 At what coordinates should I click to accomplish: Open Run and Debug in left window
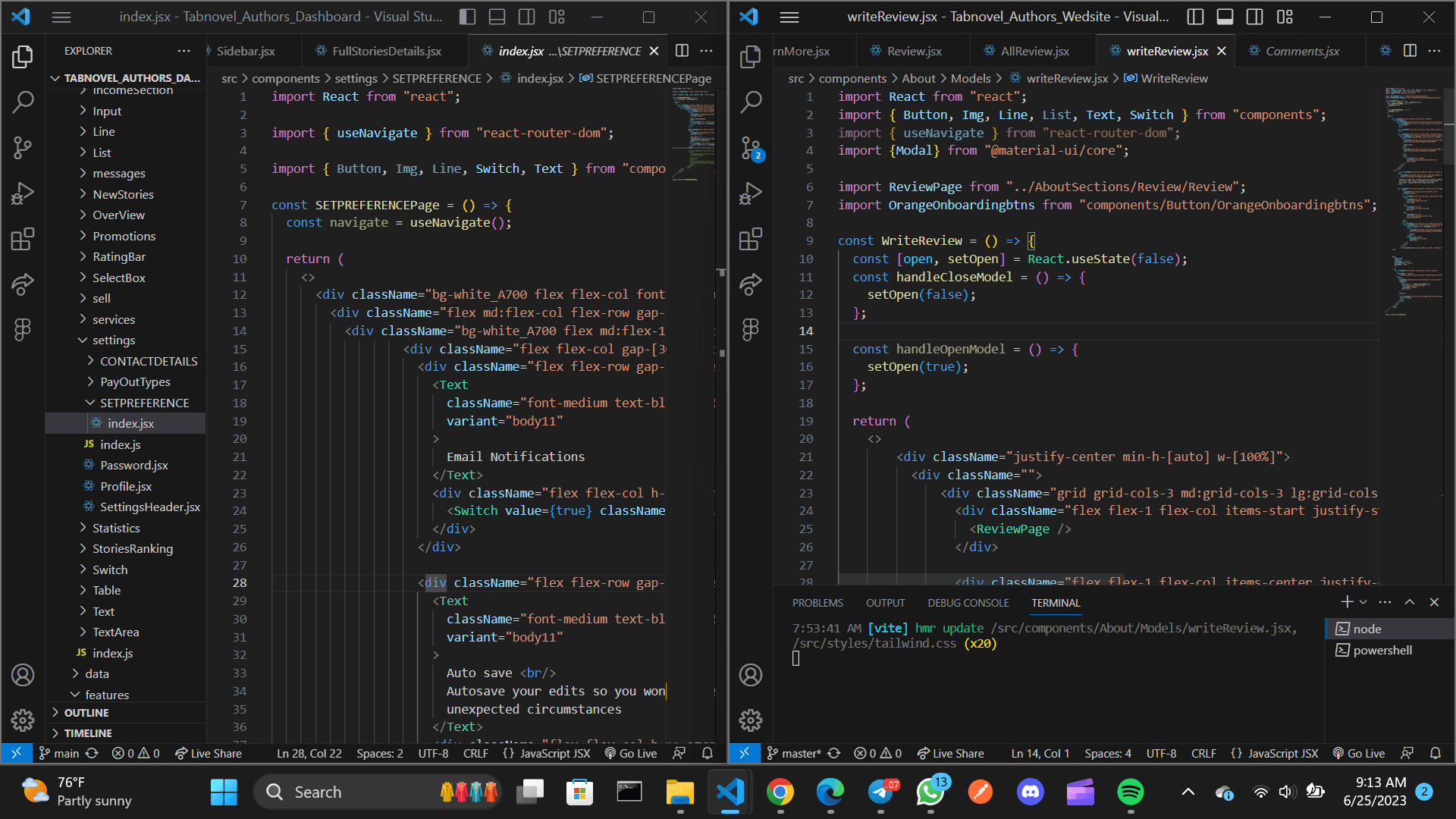23,193
